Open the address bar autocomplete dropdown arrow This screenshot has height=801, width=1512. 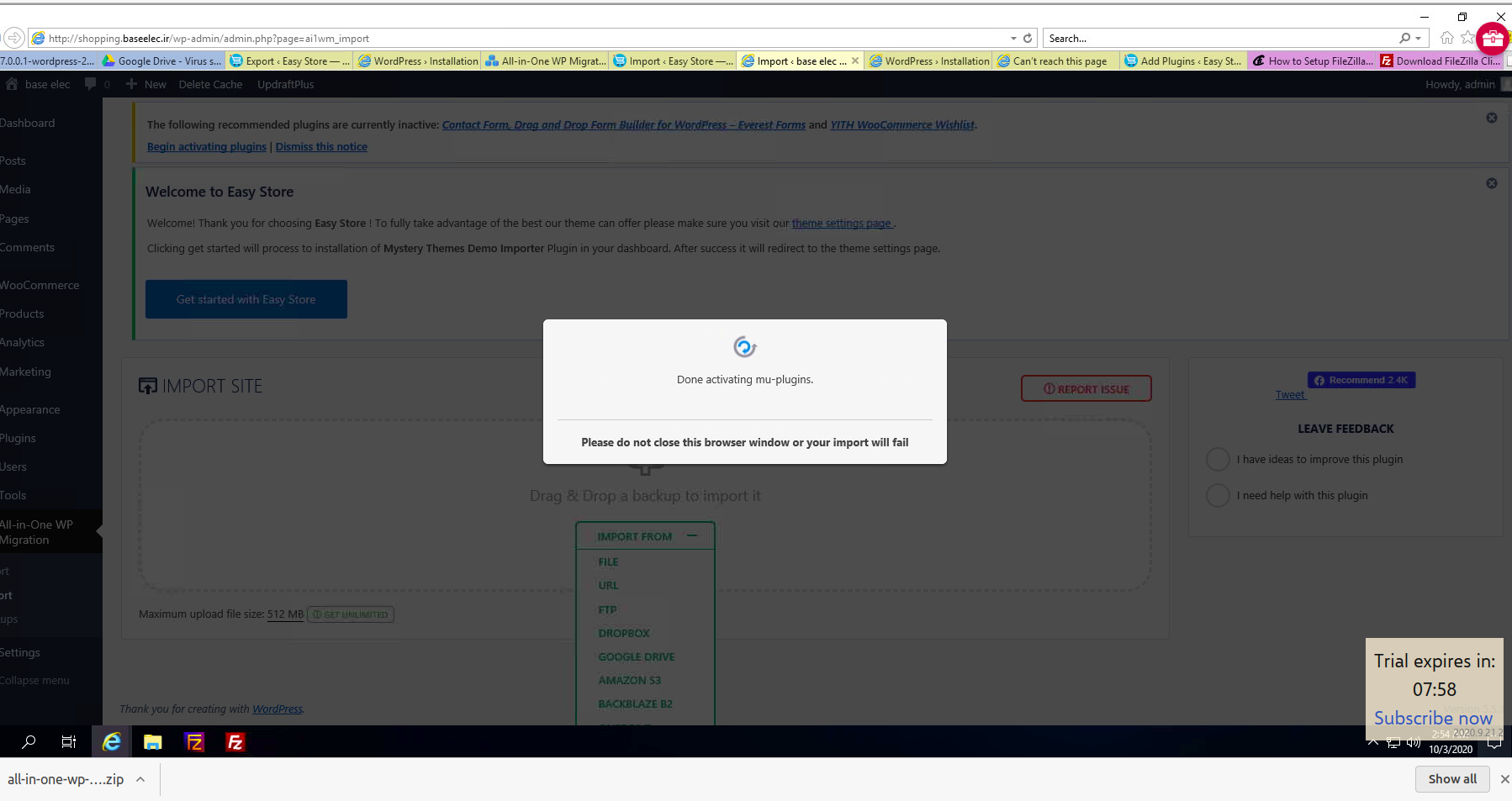click(1013, 39)
